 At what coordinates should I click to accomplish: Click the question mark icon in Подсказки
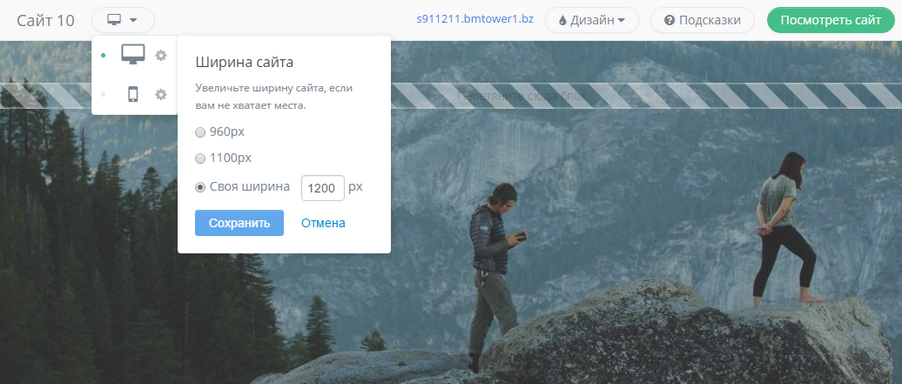tap(669, 20)
